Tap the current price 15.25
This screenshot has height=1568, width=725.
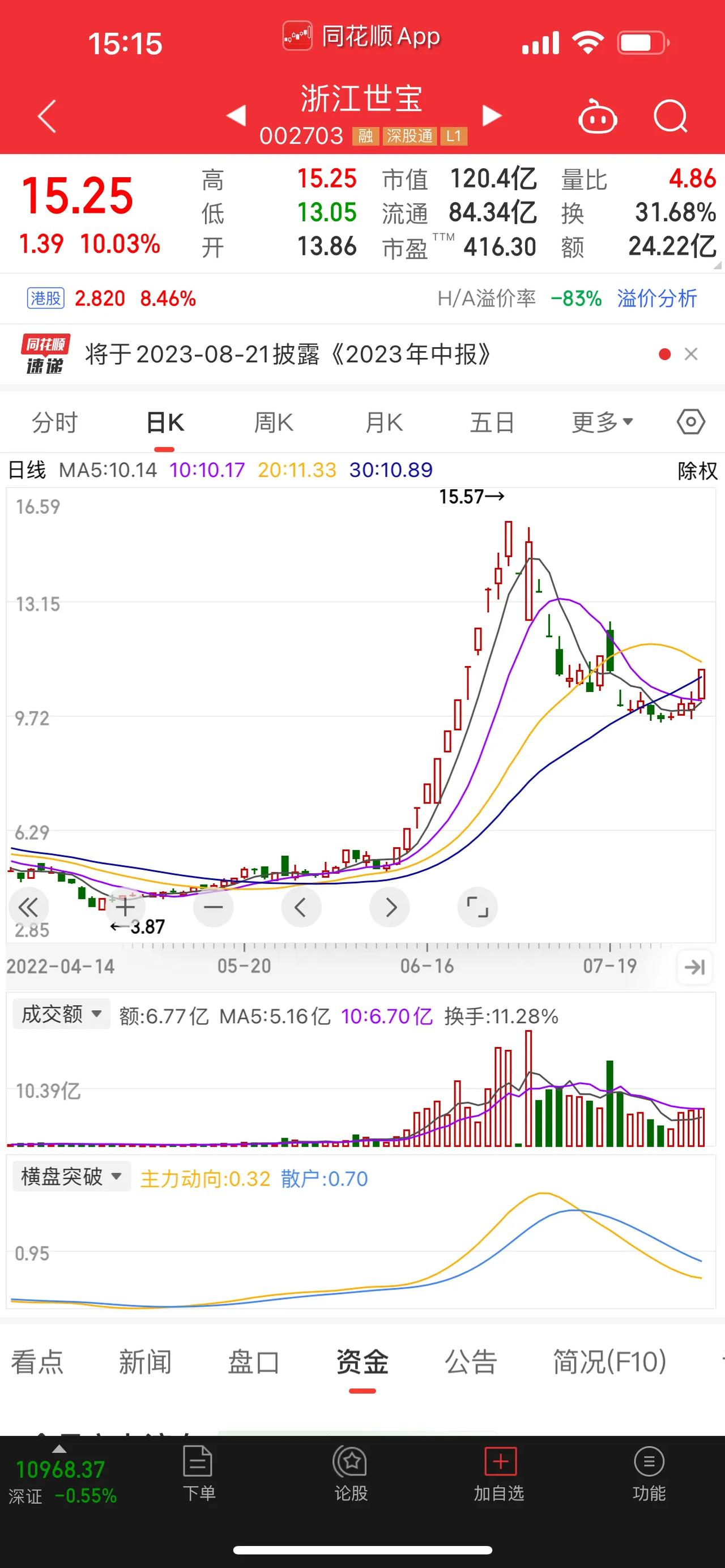click(x=77, y=196)
